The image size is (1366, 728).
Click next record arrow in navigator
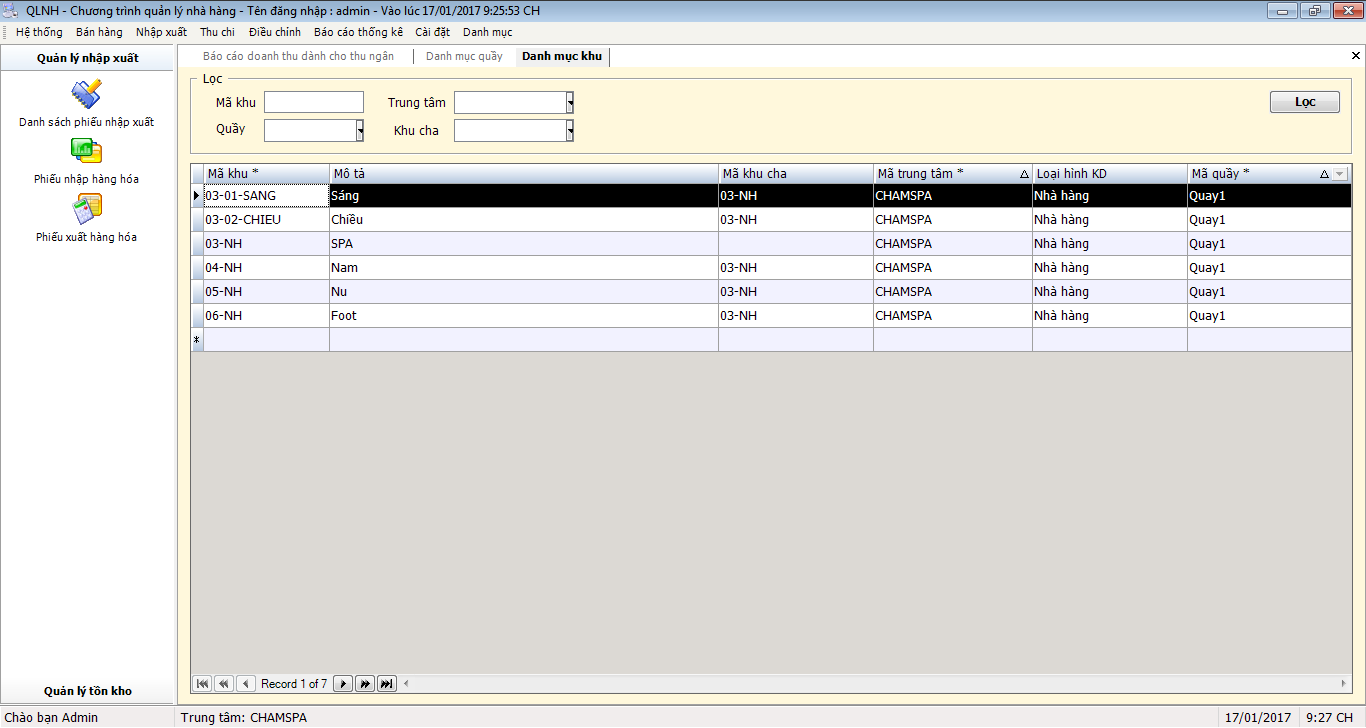pyautogui.click(x=343, y=684)
